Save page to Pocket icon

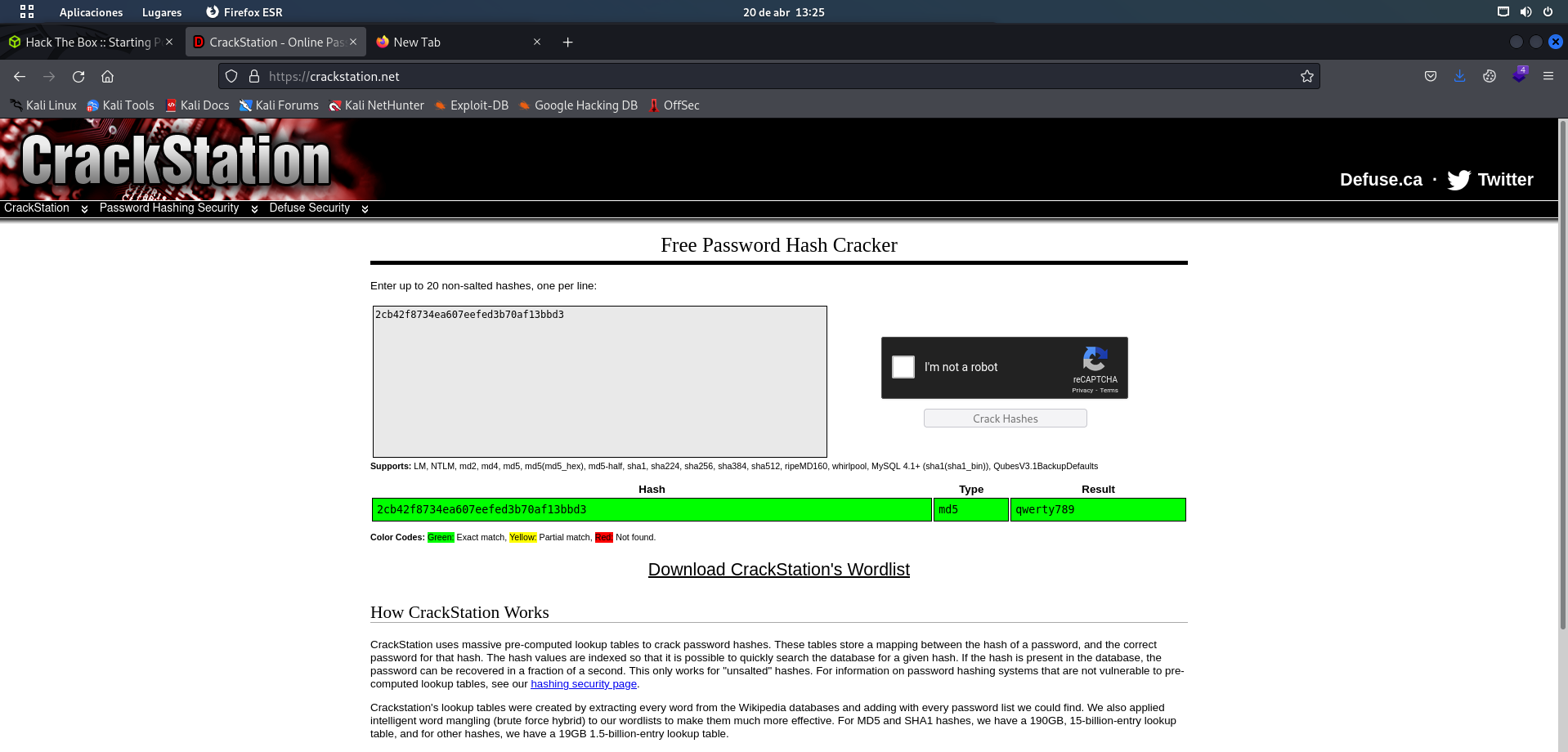click(1430, 76)
